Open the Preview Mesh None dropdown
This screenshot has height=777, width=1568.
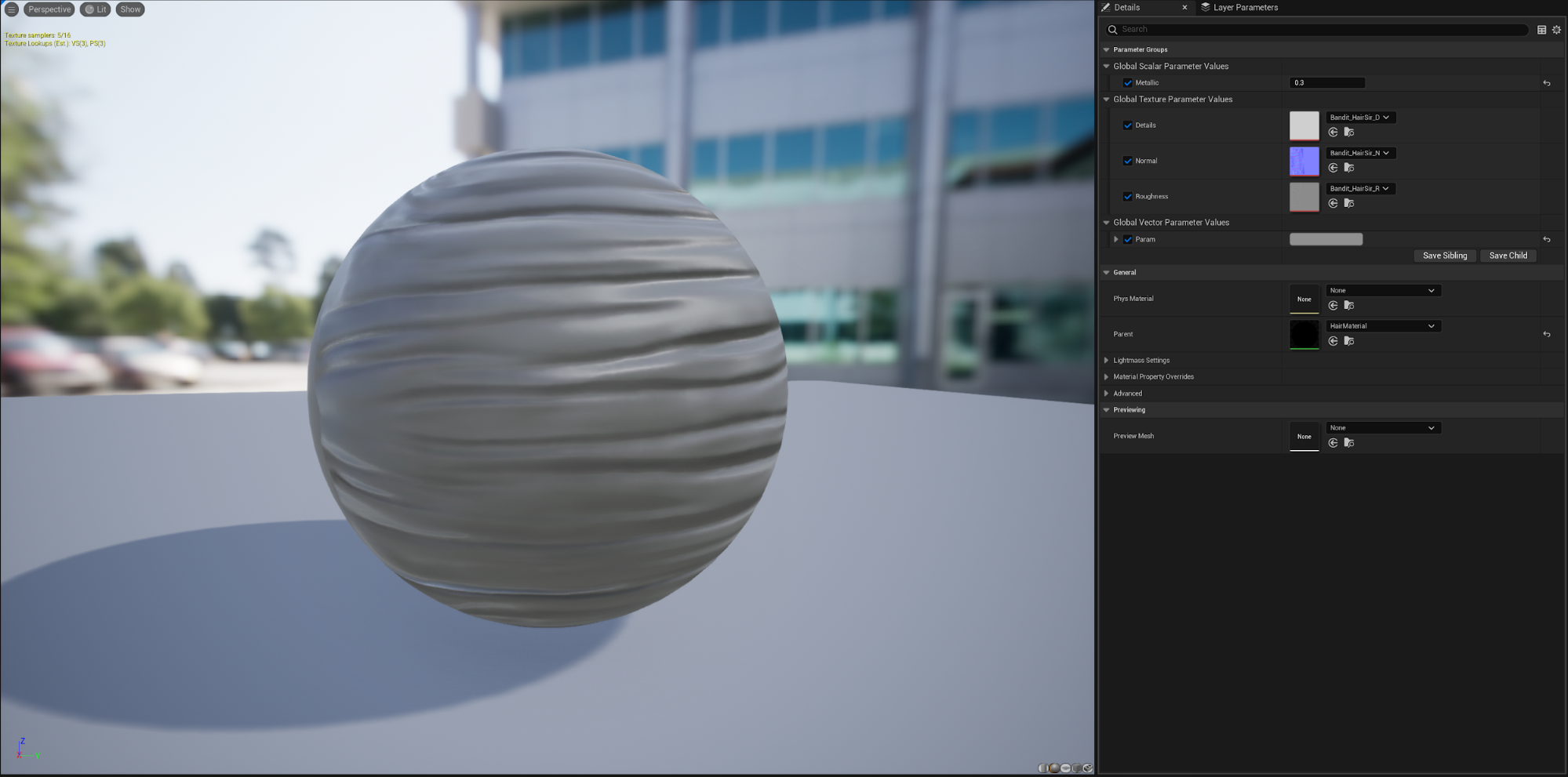(x=1383, y=428)
